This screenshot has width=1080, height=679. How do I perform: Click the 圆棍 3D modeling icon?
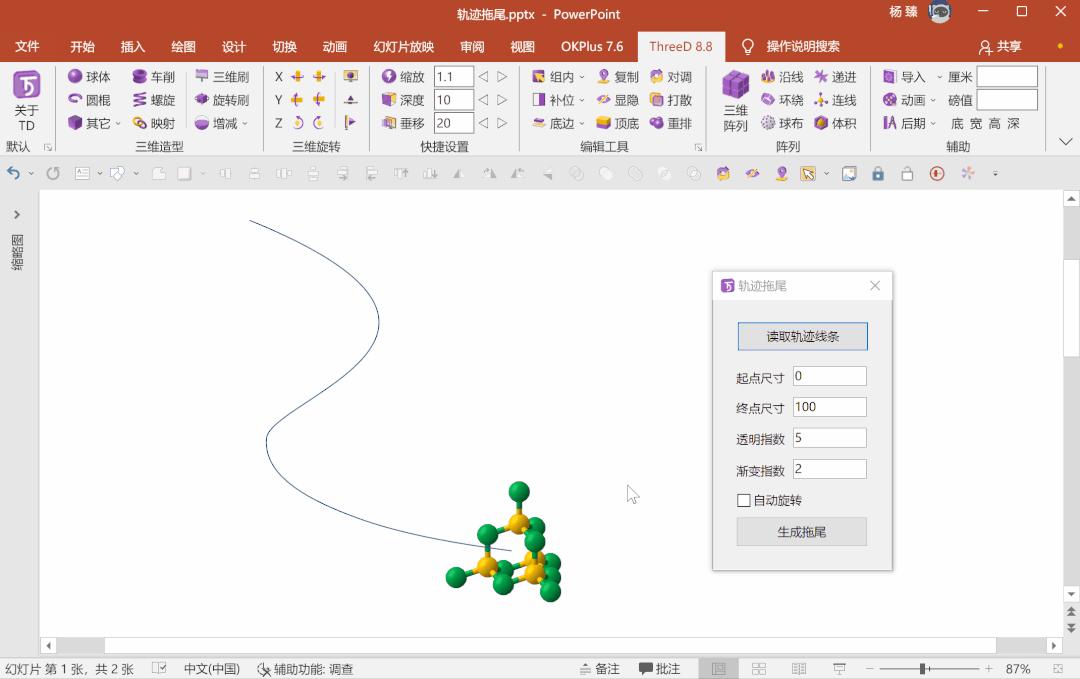[x=86, y=99]
